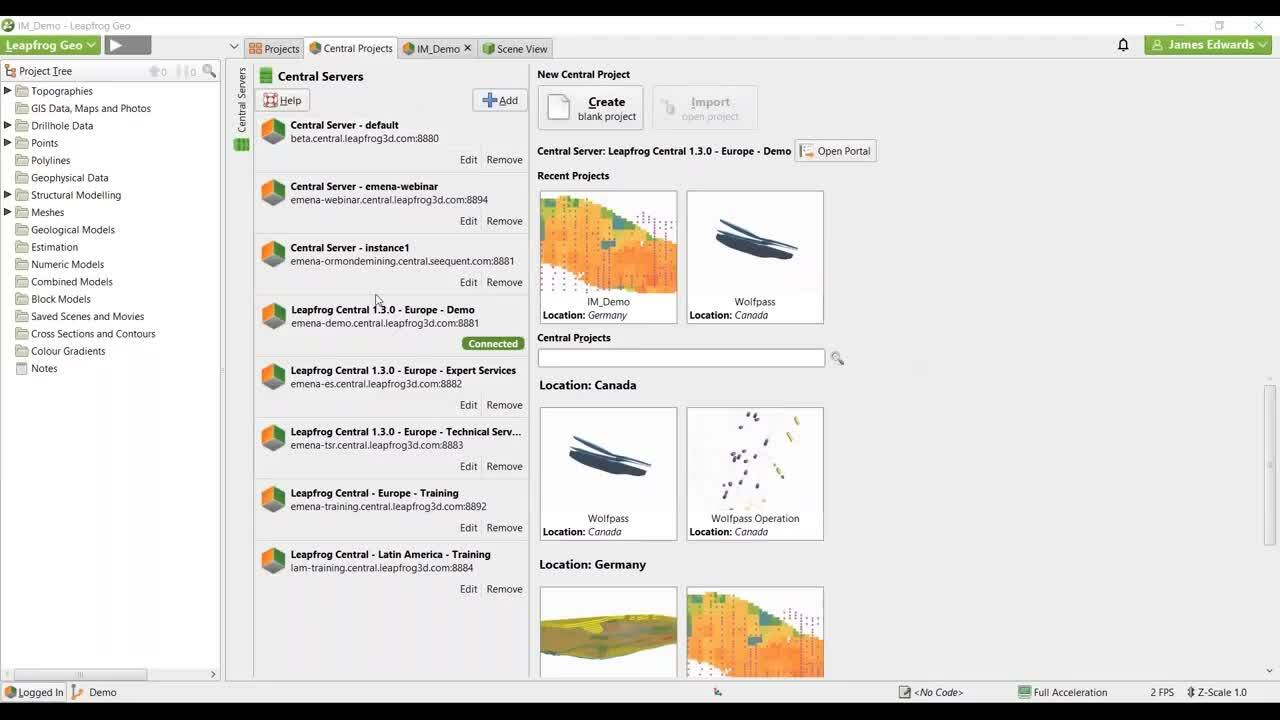
Task: Switch to the Projects tab
Action: pos(274,48)
